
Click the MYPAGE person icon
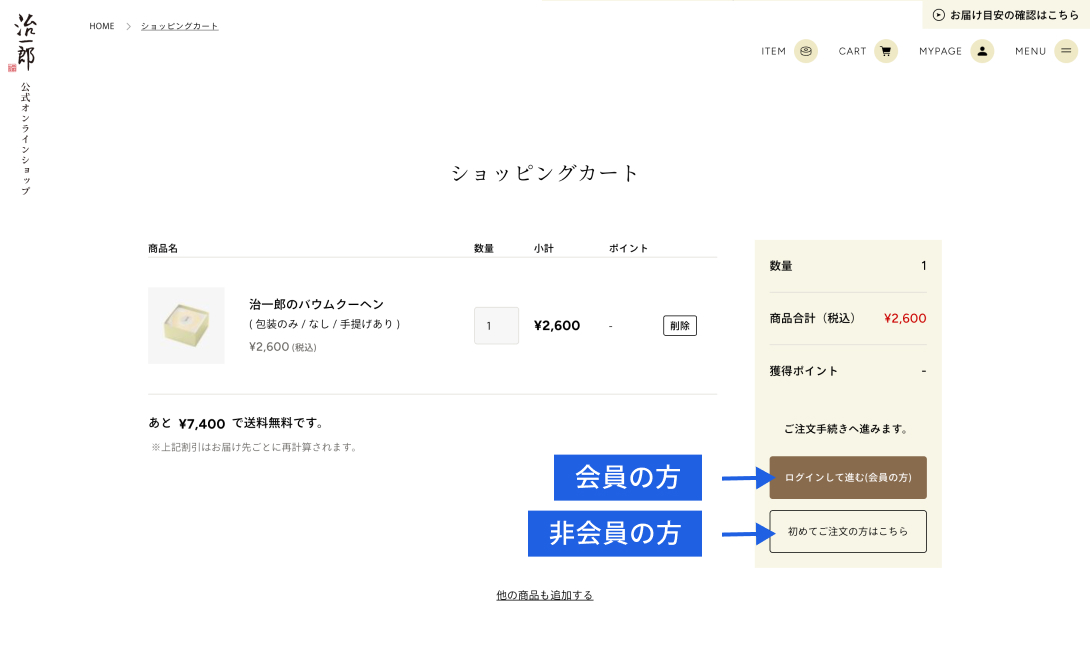click(981, 51)
